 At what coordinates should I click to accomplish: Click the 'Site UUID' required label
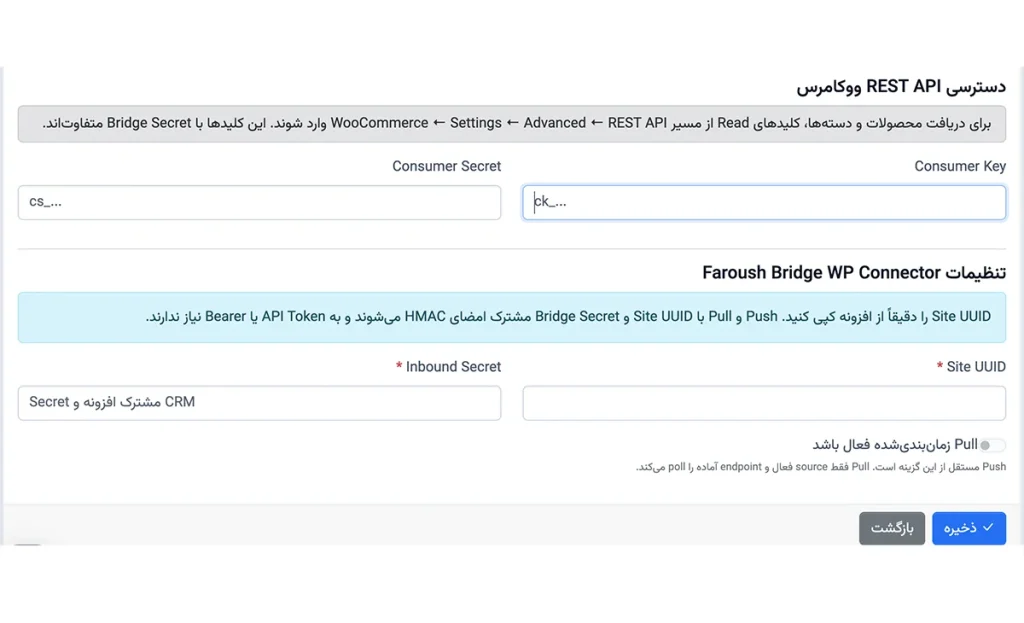(971, 367)
